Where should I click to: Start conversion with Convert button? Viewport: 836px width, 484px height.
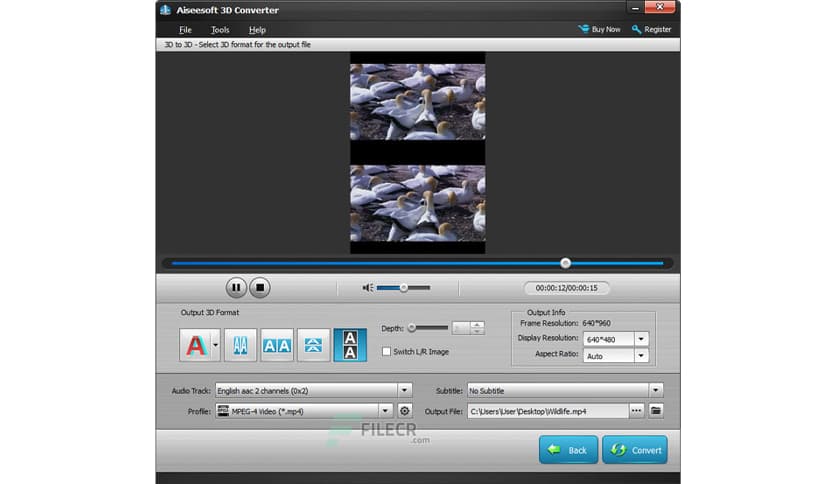(634, 450)
